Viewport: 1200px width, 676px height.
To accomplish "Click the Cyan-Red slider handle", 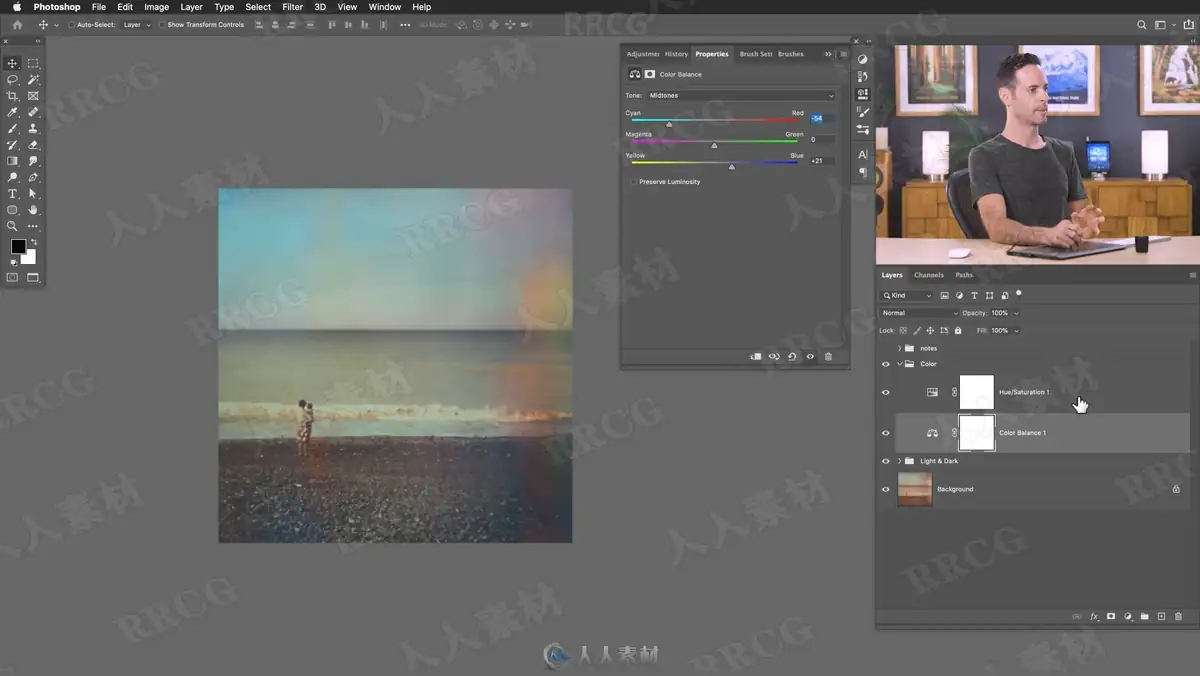I will [669, 124].
